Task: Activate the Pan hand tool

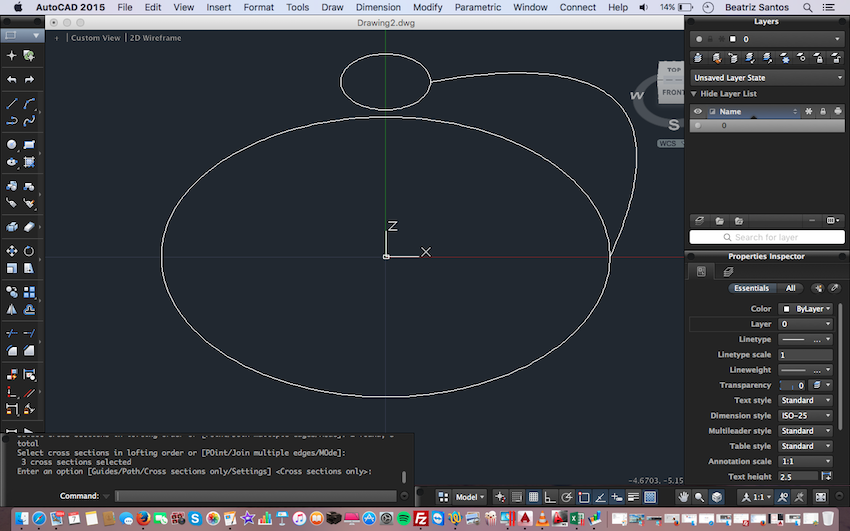Action: pos(683,497)
